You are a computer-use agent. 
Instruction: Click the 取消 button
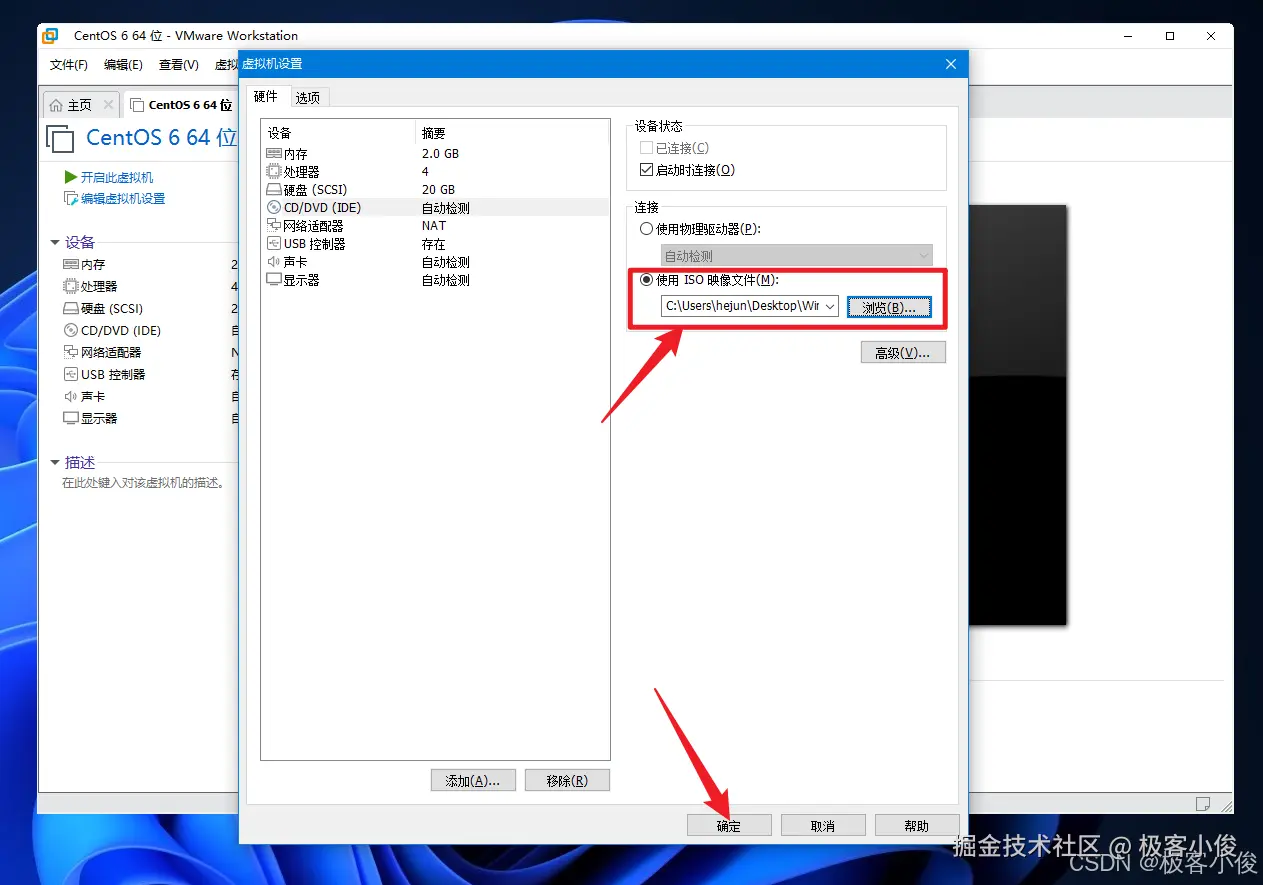click(823, 826)
